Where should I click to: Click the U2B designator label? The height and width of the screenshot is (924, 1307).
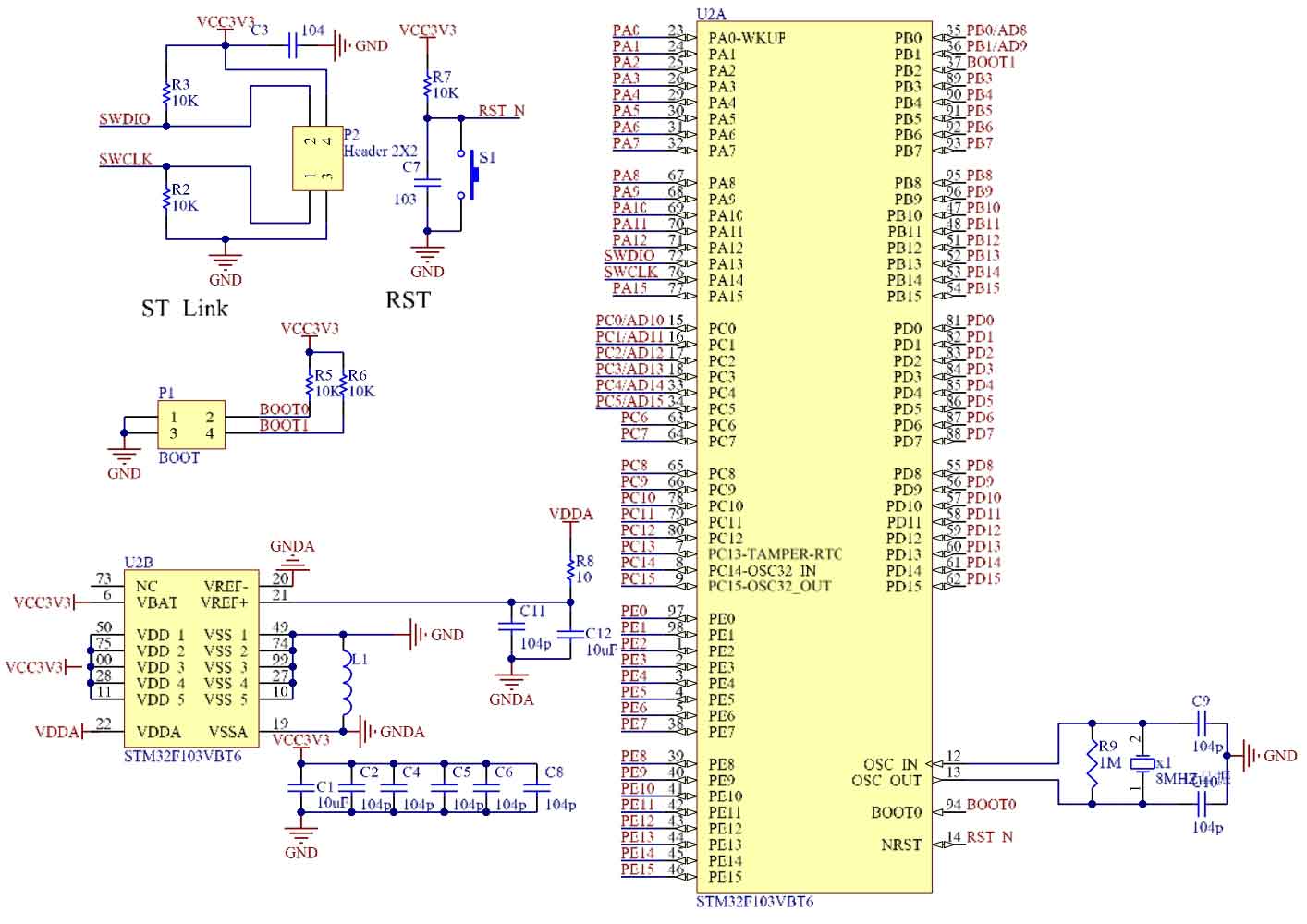click(x=139, y=561)
